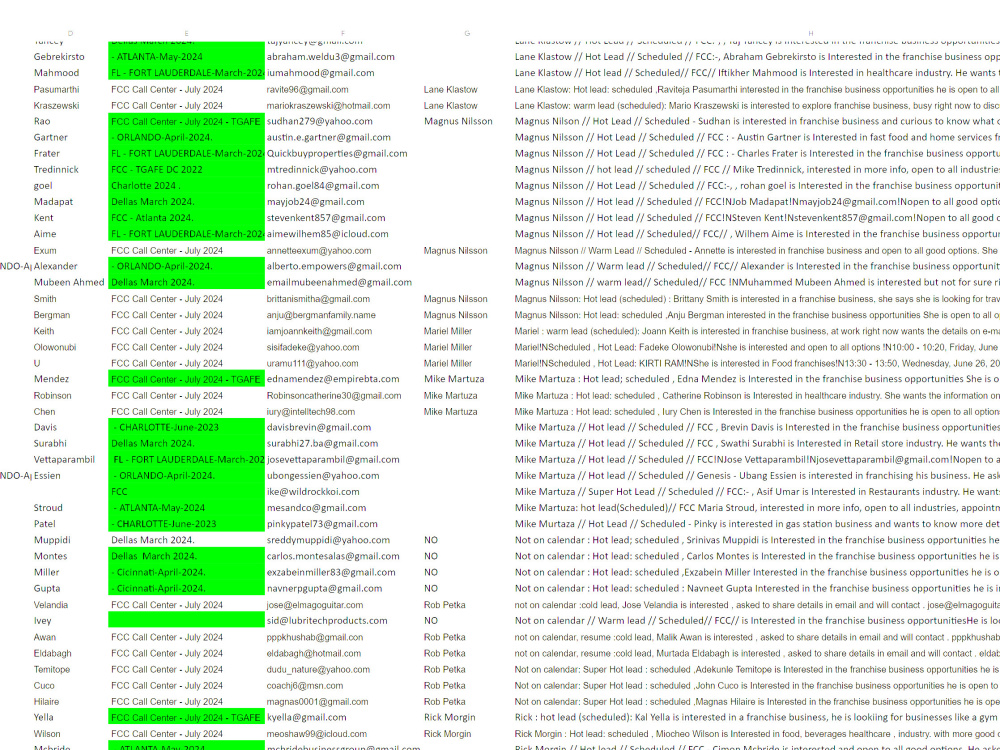Click the Pasumarthi last name cell
This screenshot has width=1000, height=750.
point(57,89)
